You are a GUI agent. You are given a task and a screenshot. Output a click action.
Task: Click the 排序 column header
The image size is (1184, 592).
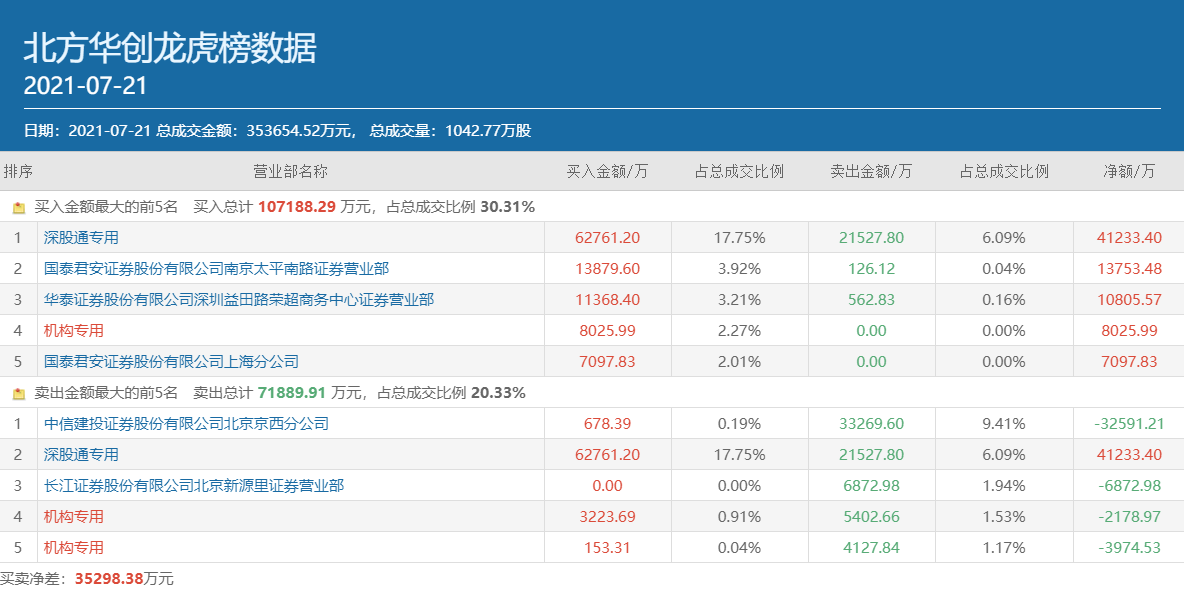tap(18, 171)
